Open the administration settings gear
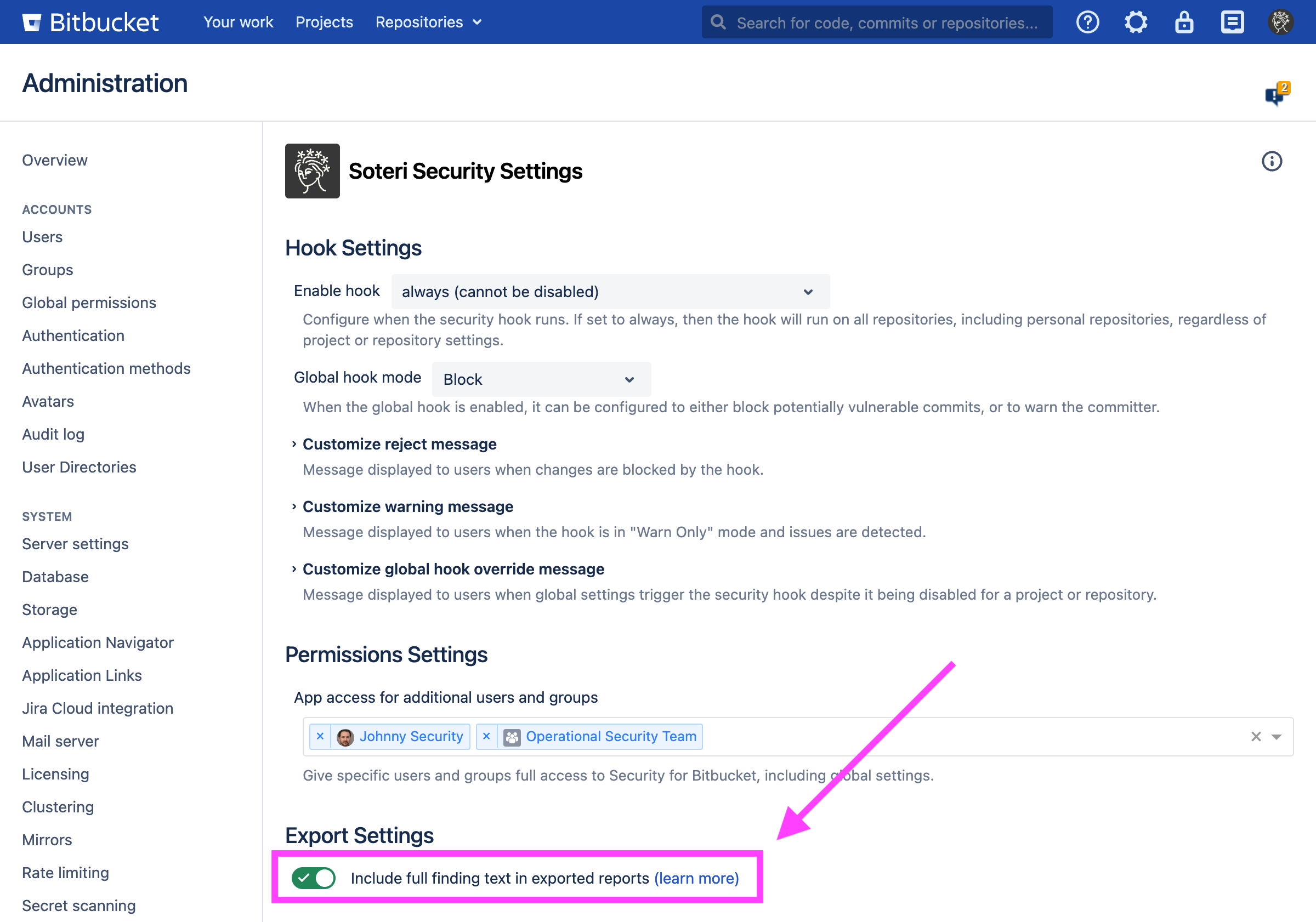Screen dimensions: 1316x922 click(x=1136, y=22)
